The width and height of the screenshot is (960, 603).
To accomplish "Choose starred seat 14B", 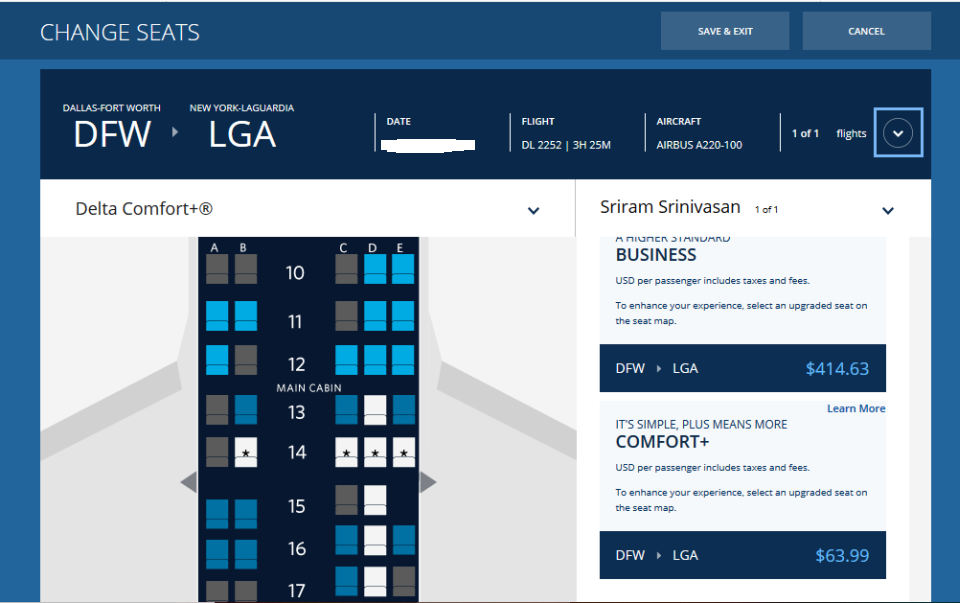I will 246,452.
